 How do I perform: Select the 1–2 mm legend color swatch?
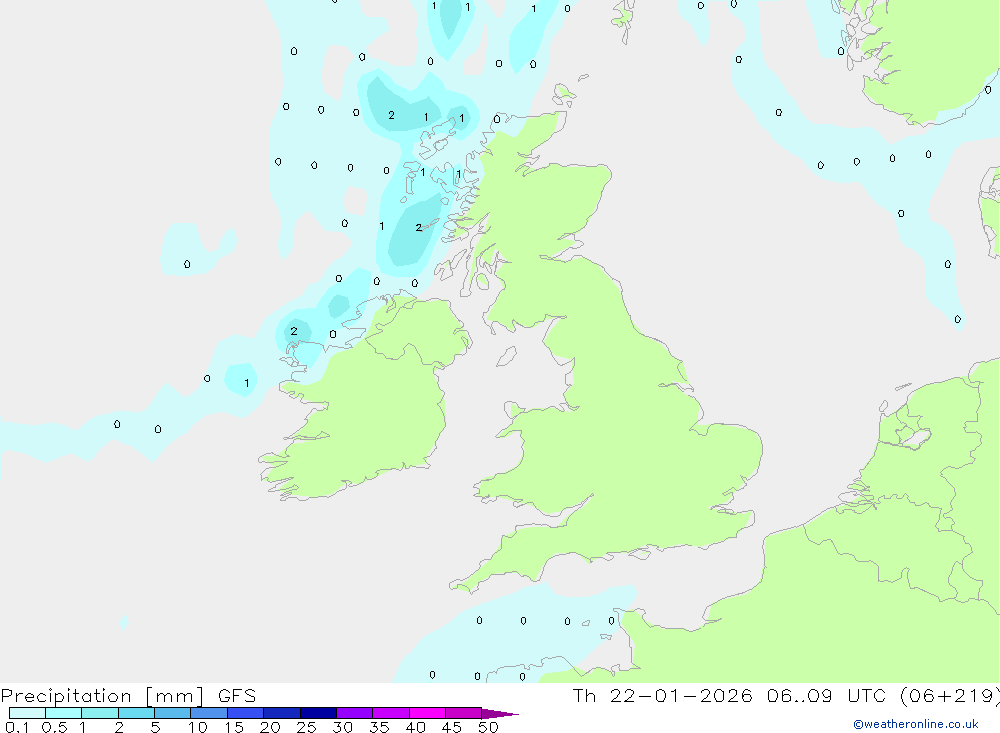(x=100, y=713)
